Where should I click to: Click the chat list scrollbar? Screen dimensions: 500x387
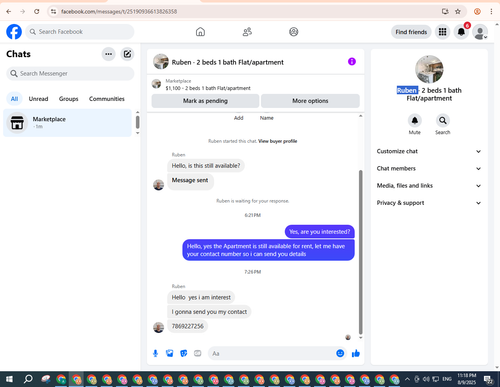tap(137, 122)
